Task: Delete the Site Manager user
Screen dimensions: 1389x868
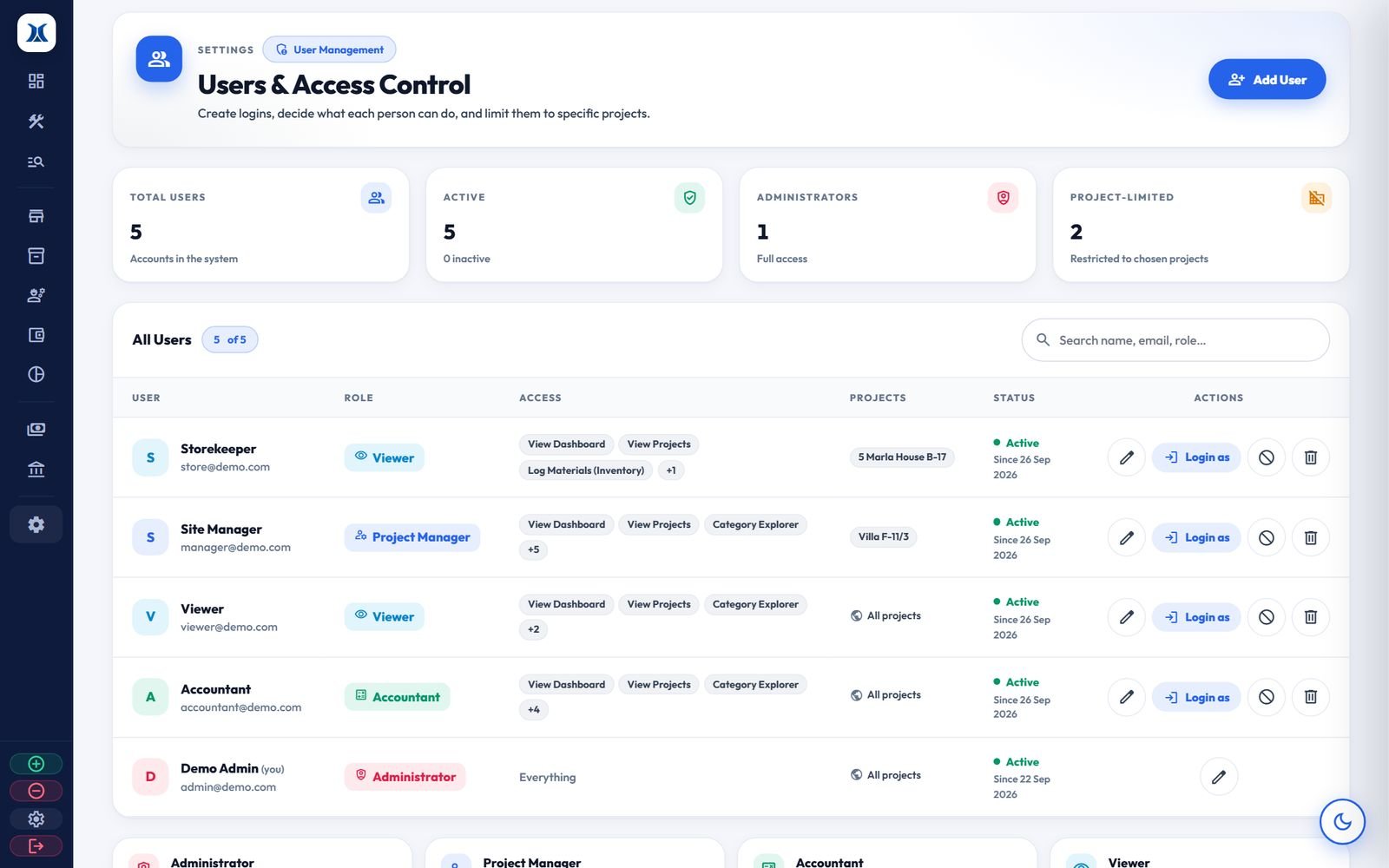Action: pyautogui.click(x=1311, y=537)
